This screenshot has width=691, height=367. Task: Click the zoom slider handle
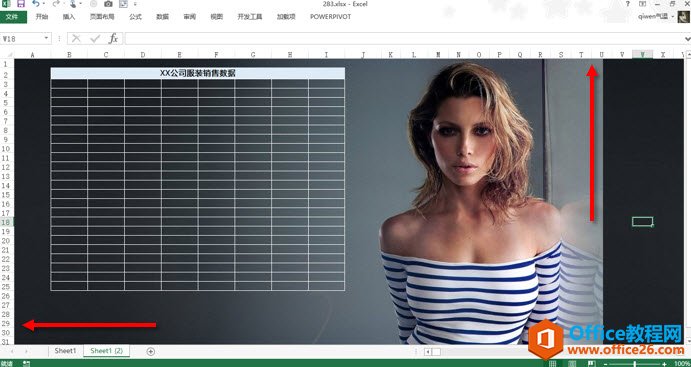(x=635, y=364)
